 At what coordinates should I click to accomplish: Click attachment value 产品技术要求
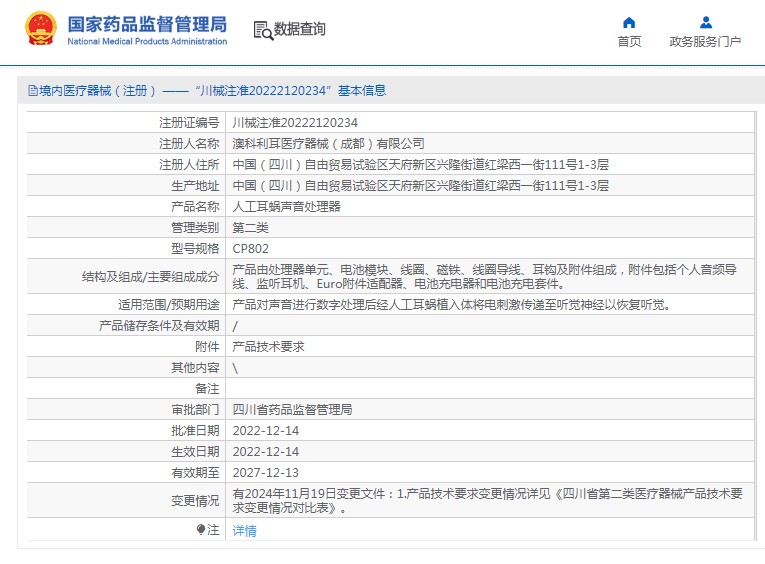click(x=268, y=346)
